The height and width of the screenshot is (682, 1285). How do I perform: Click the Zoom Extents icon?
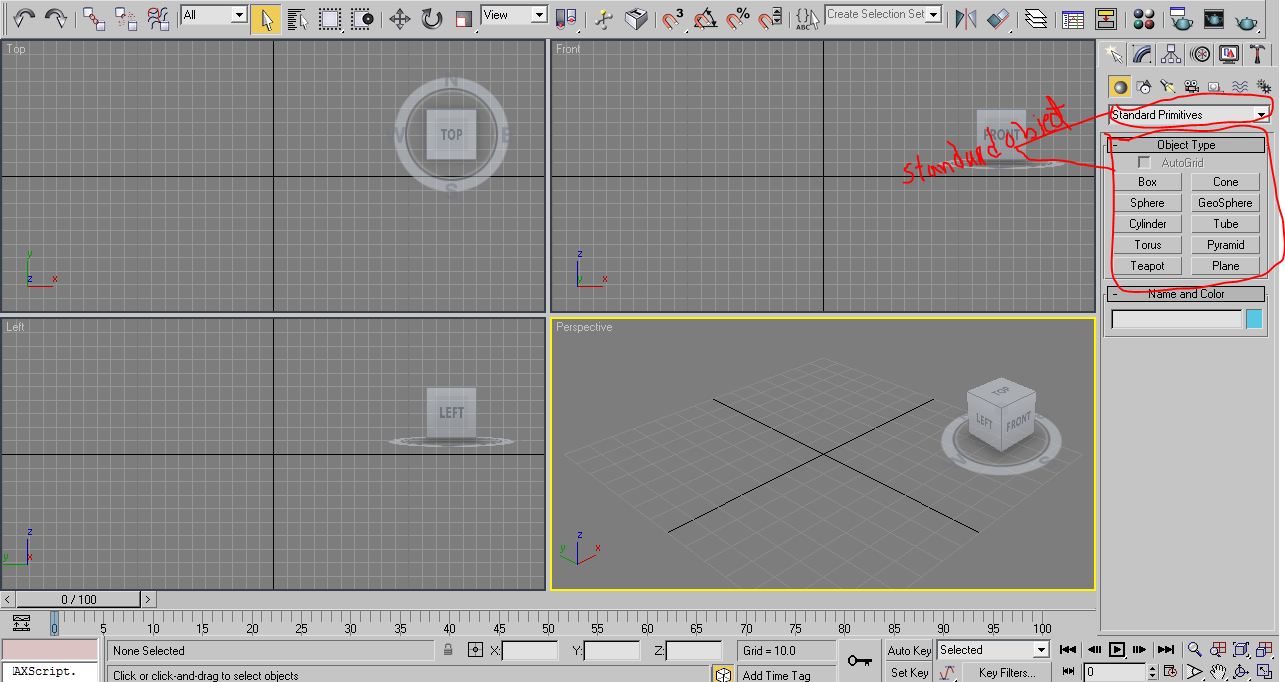pos(1242,648)
